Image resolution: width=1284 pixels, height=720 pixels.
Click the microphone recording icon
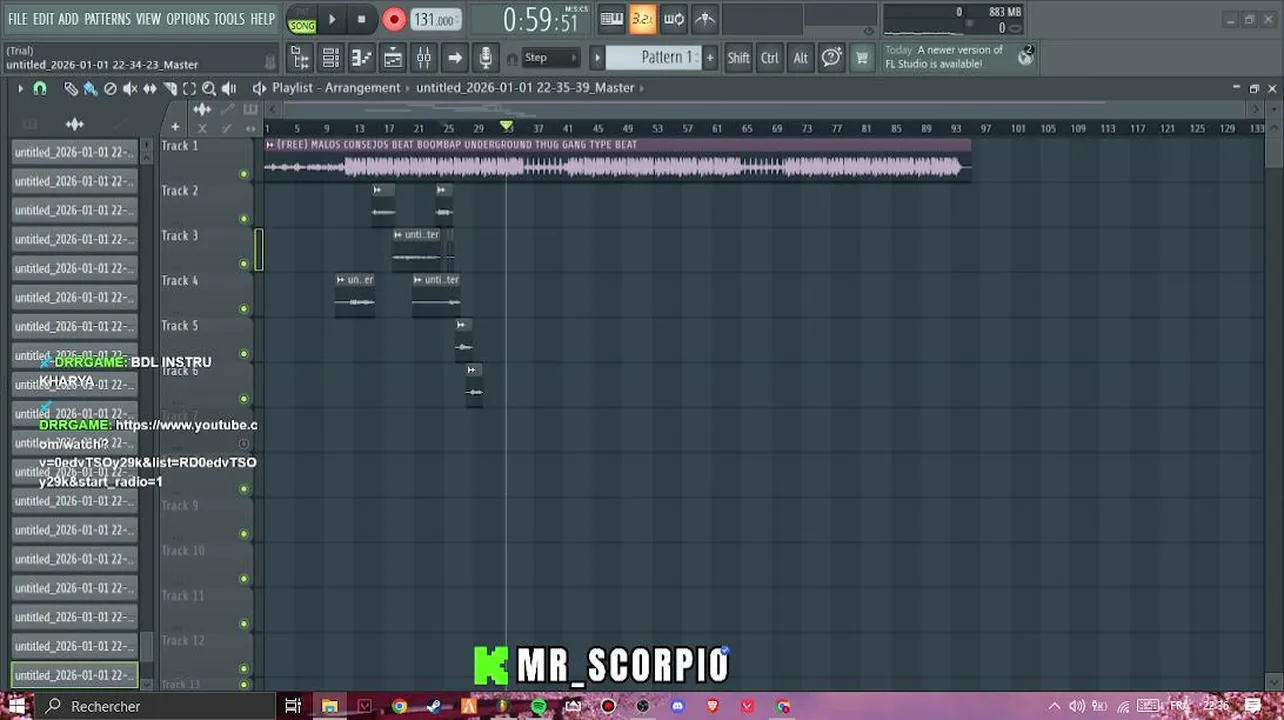point(485,58)
